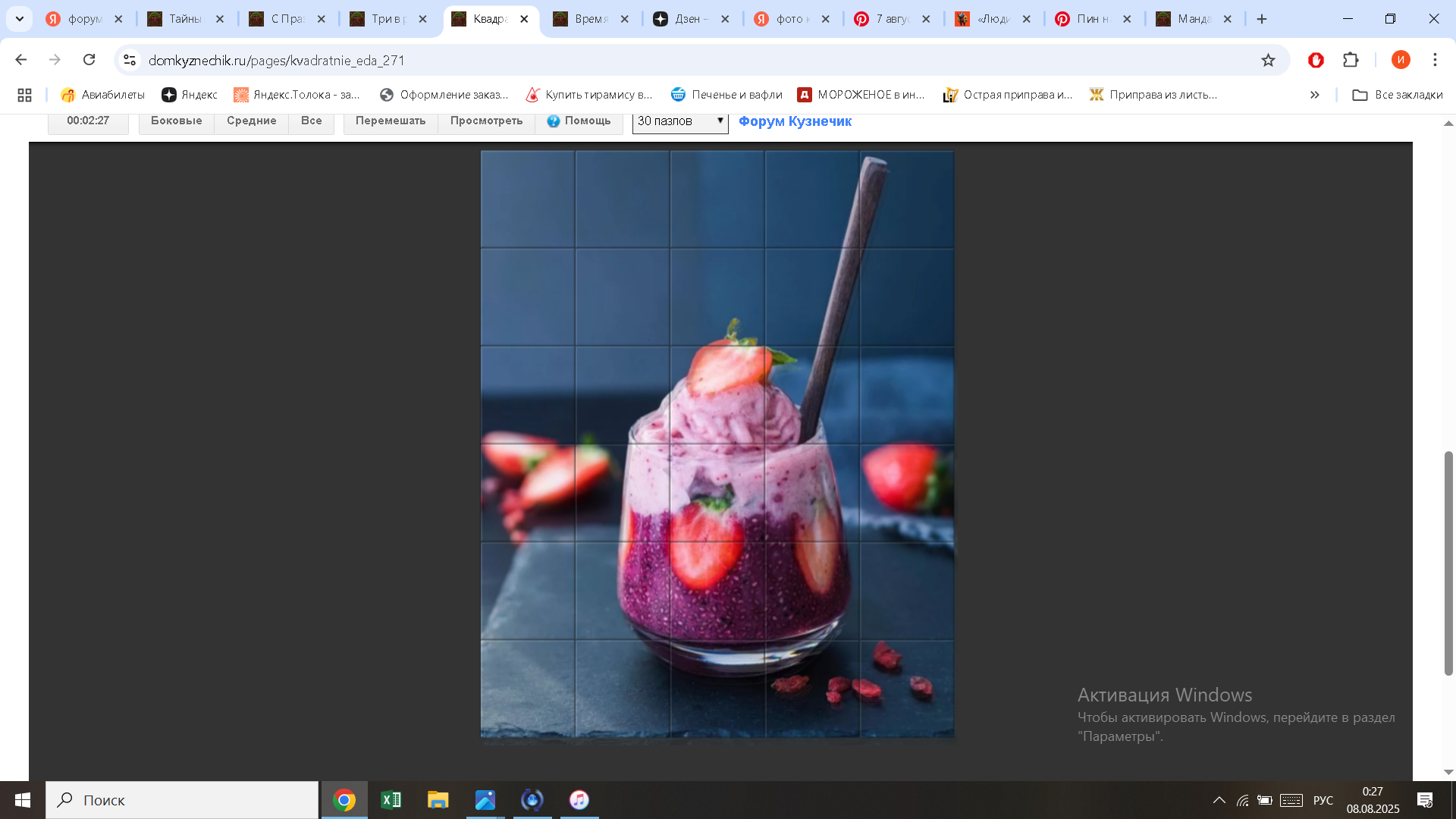Open the Оформление заказ... bookmark
This screenshot has height=819, width=1456.
444,95
